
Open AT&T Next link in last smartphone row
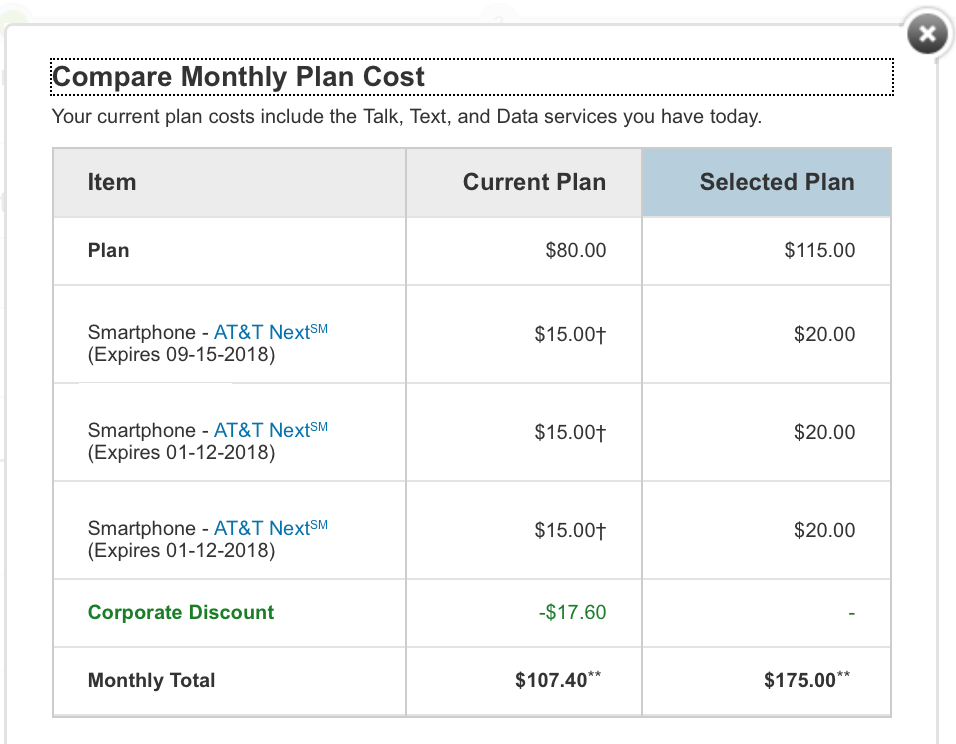coord(270,529)
